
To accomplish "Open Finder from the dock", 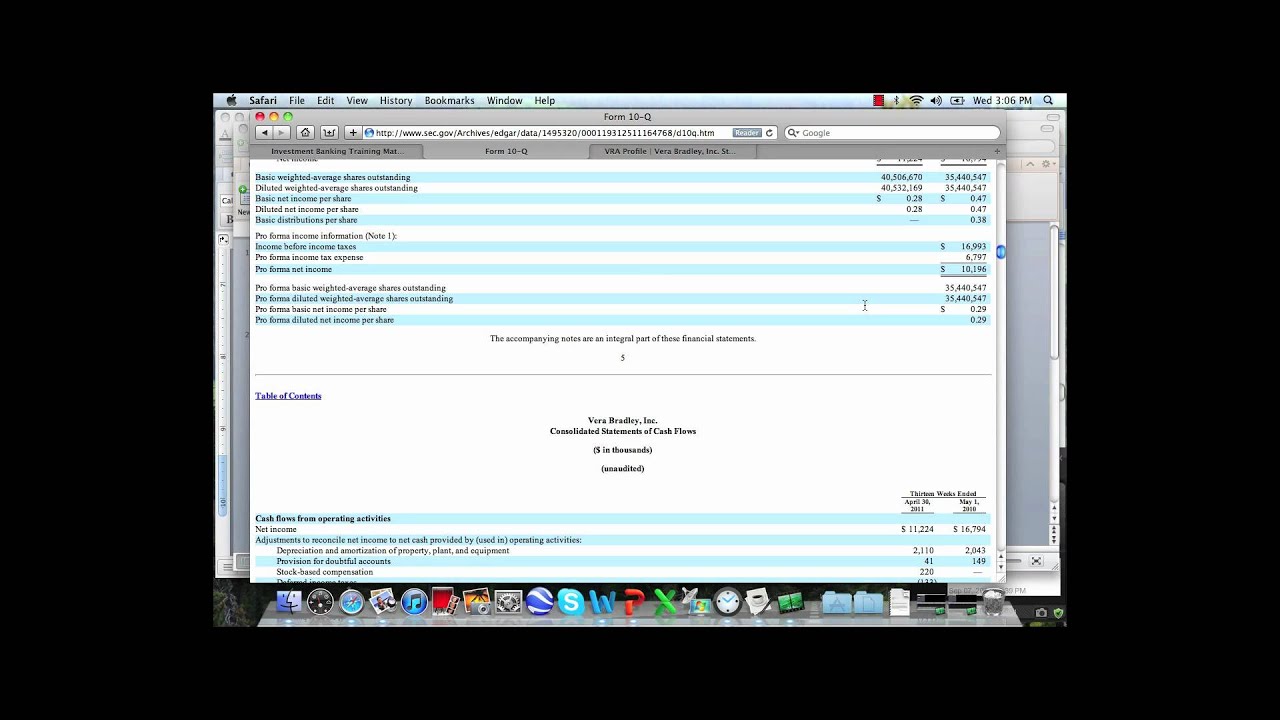I will (290, 602).
